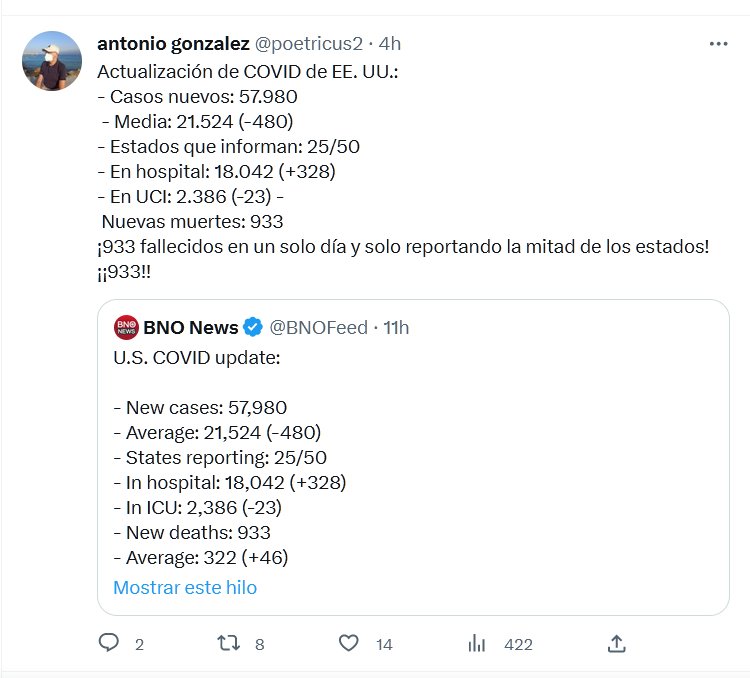
Task: Click the like count showing 14
Action: [x=384, y=645]
